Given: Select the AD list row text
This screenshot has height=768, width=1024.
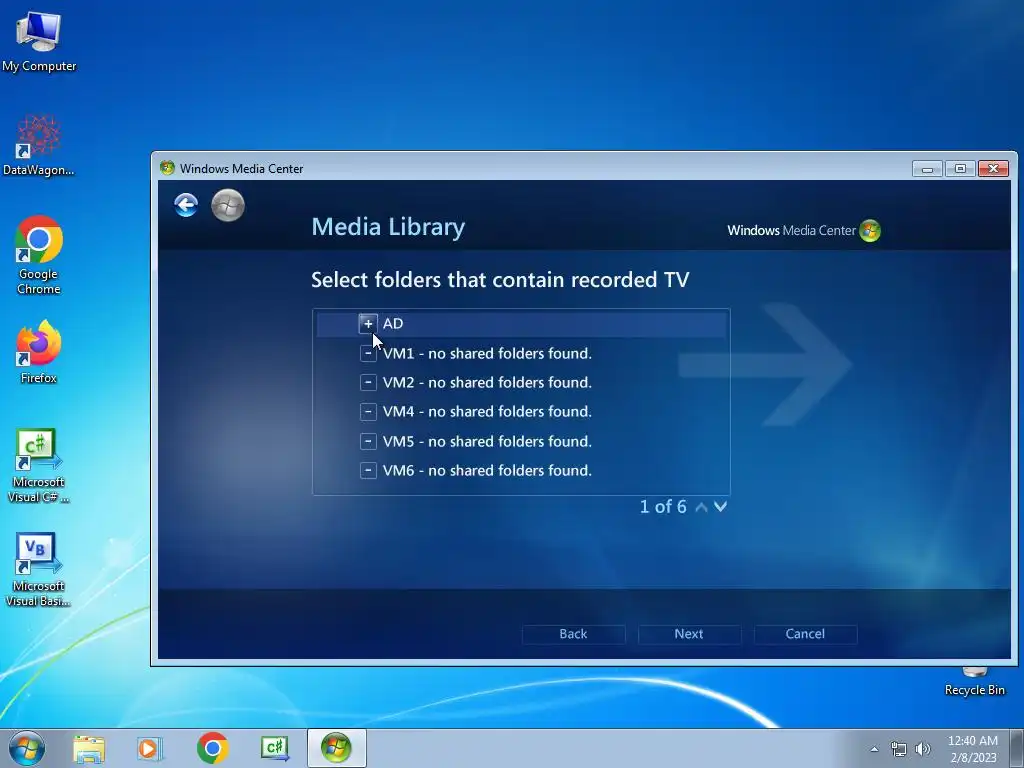Looking at the screenshot, I should click(392, 323).
